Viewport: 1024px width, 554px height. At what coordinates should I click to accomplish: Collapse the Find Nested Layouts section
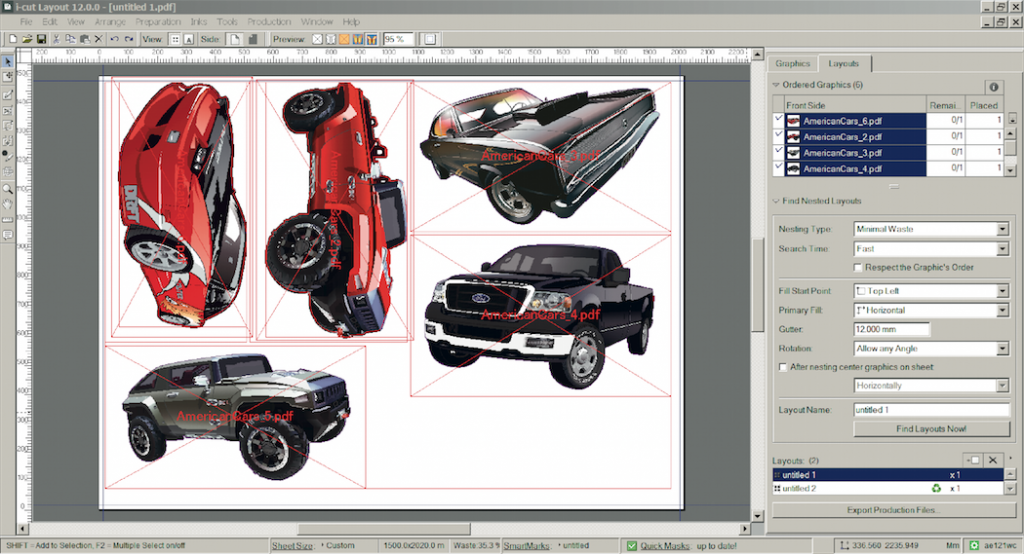[x=776, y=201]
